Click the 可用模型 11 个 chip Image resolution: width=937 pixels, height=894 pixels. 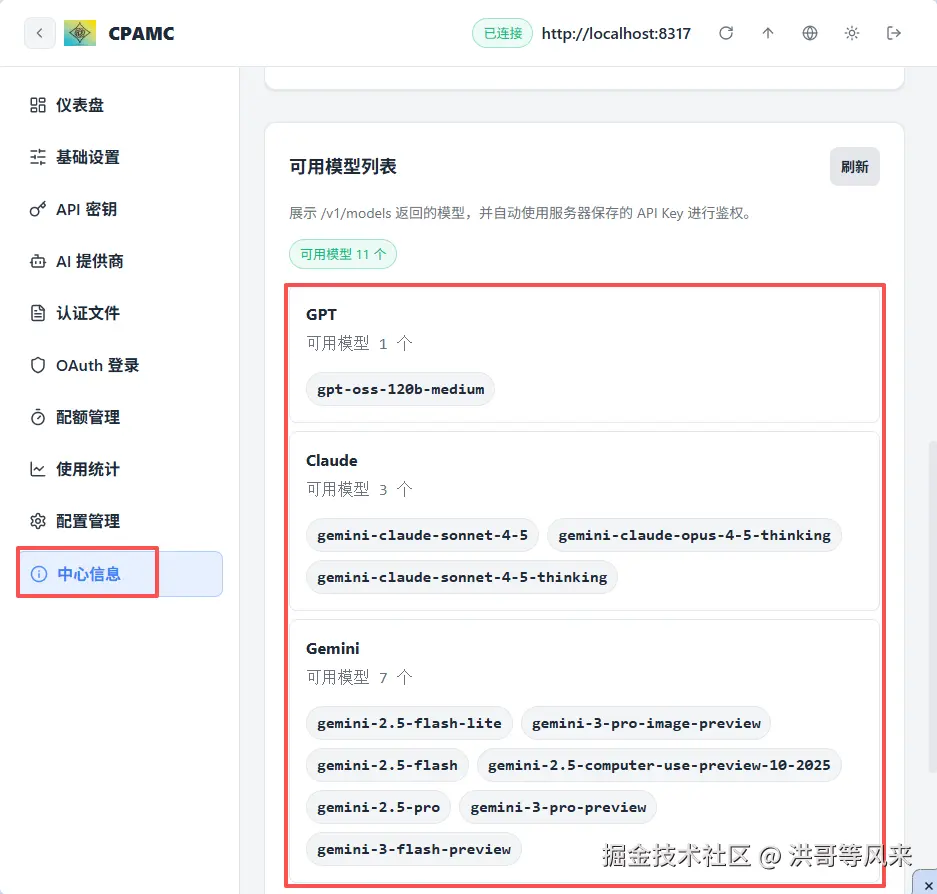coord(342,254)
